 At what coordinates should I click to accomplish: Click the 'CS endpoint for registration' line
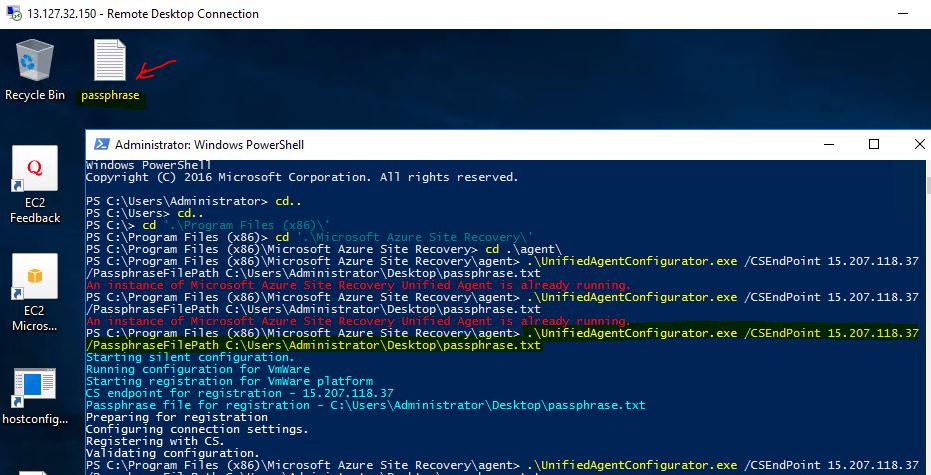[x=239, y=393]
